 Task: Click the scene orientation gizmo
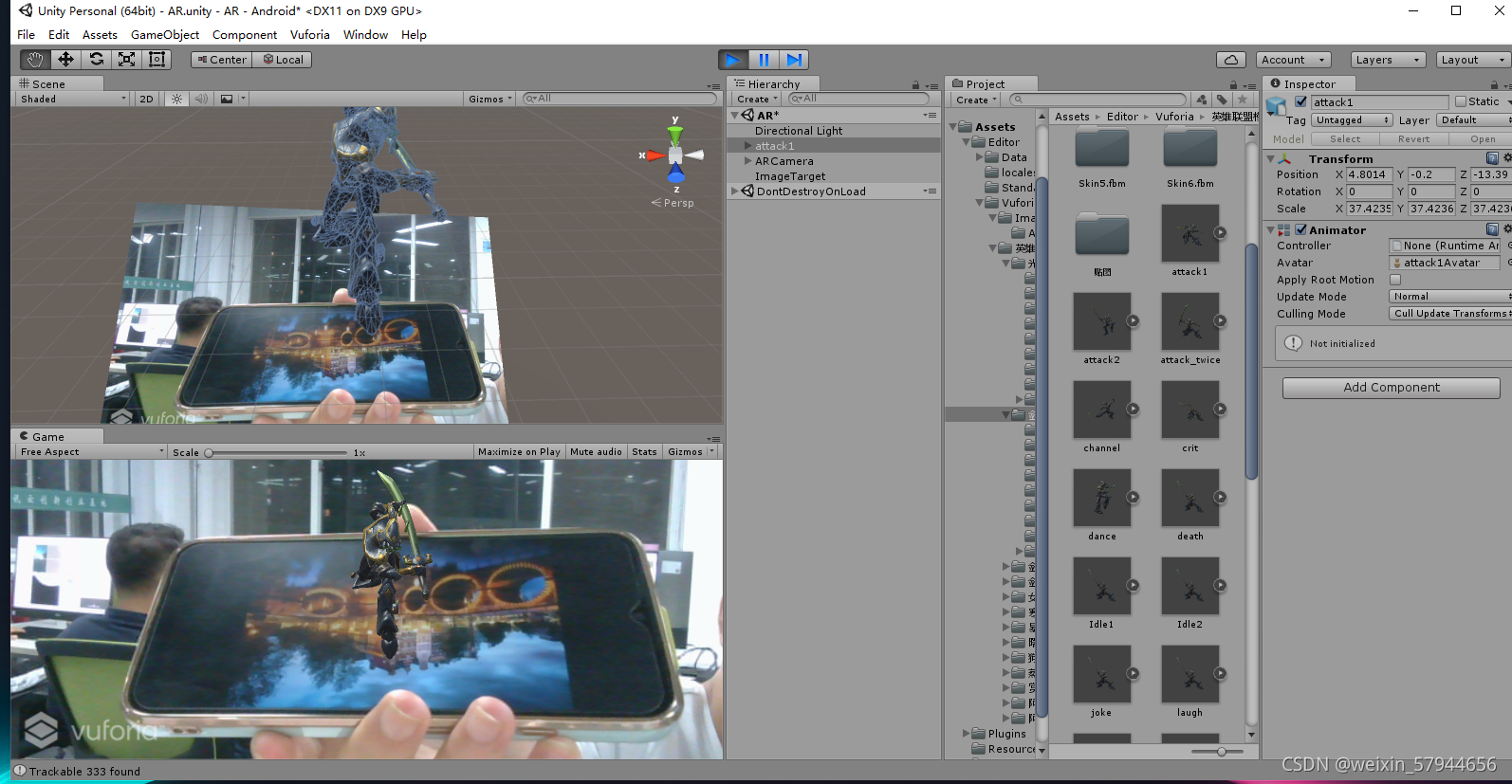tap(675, 155)
